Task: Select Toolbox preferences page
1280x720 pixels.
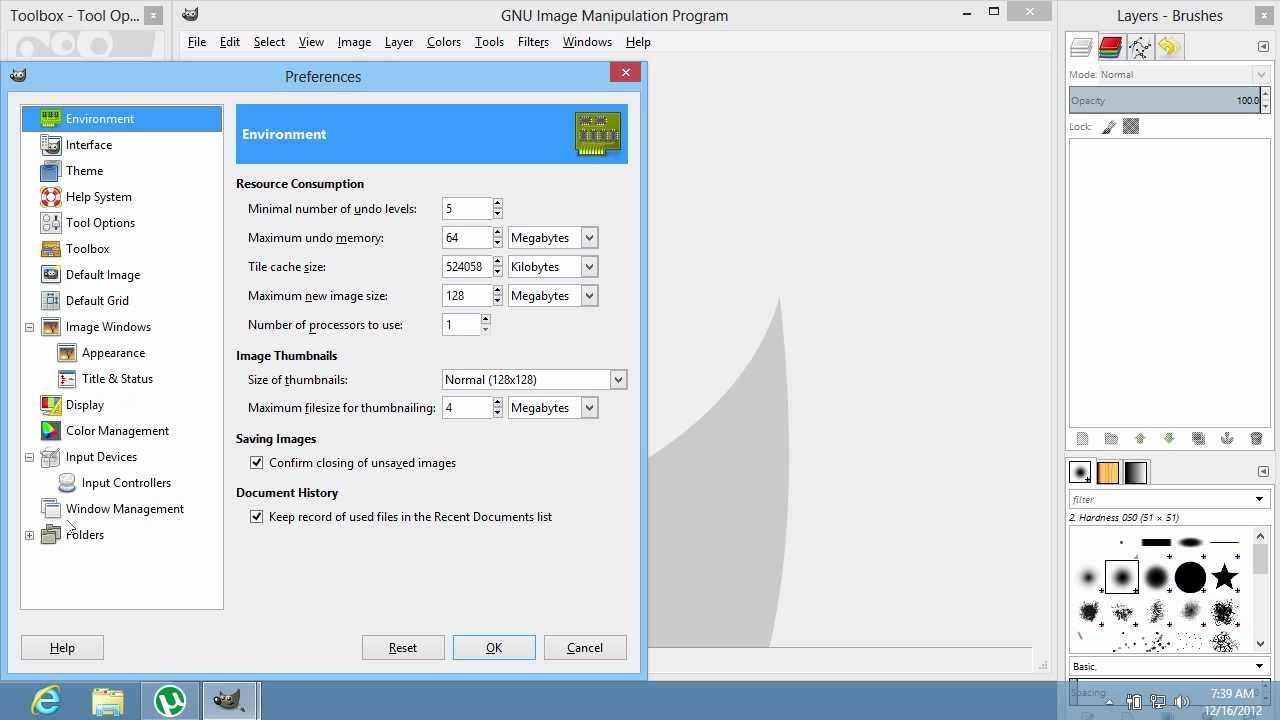Action: (x=87, y=249)
